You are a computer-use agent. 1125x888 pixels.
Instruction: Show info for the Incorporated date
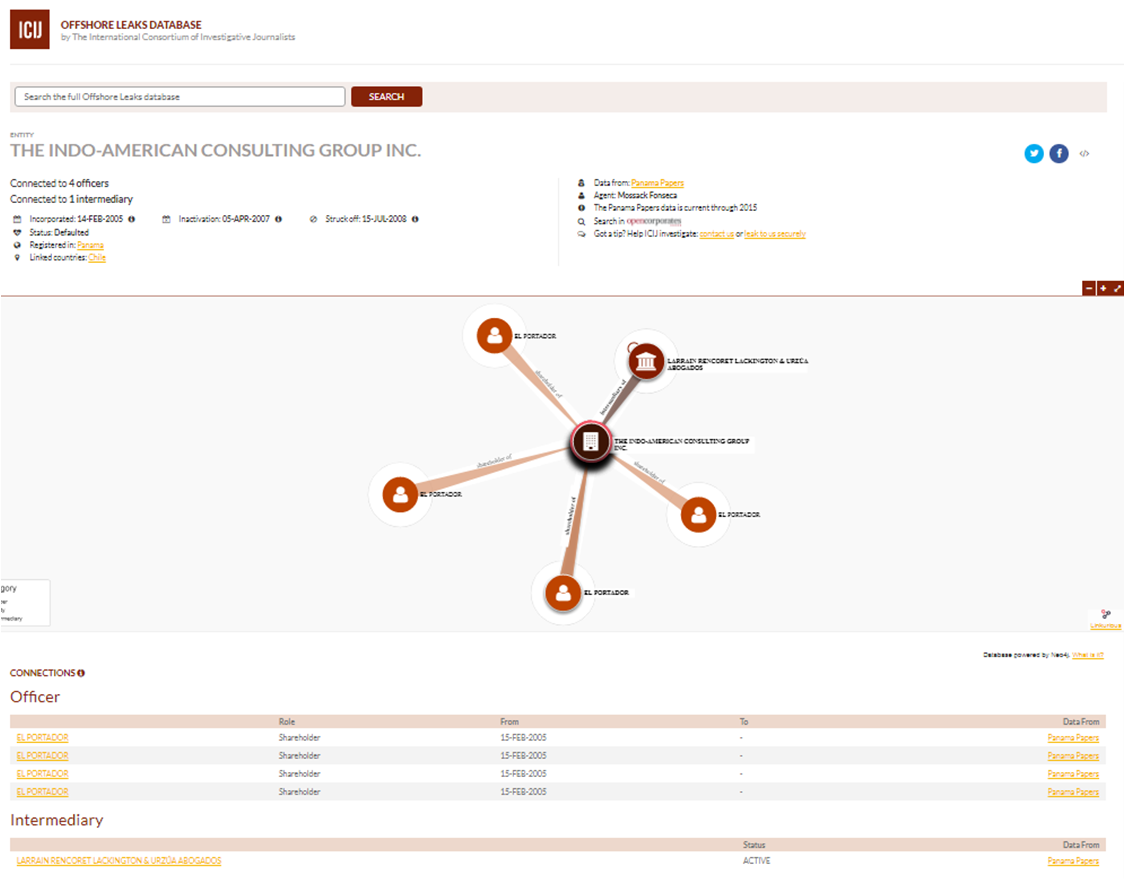pos(131,219)
